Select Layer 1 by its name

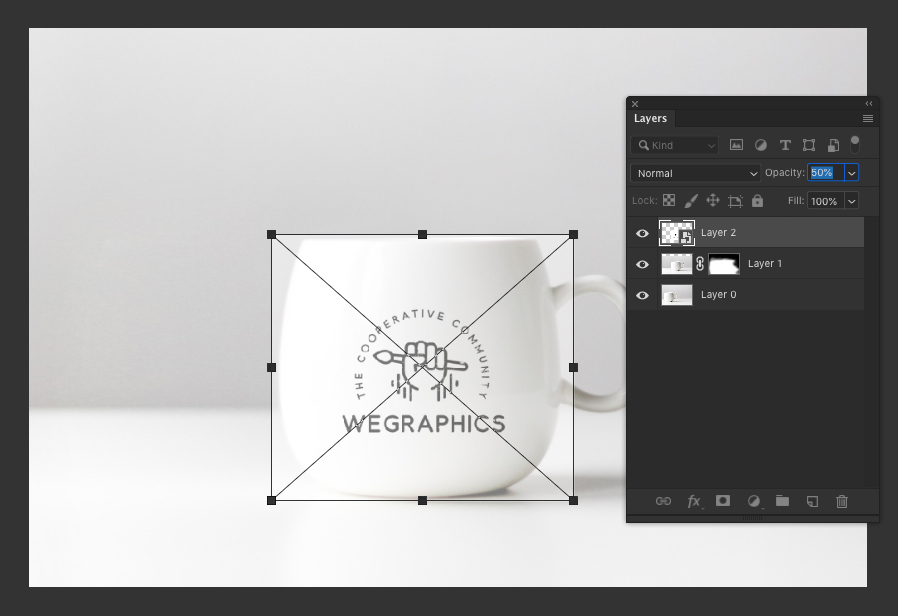[765, 263]
